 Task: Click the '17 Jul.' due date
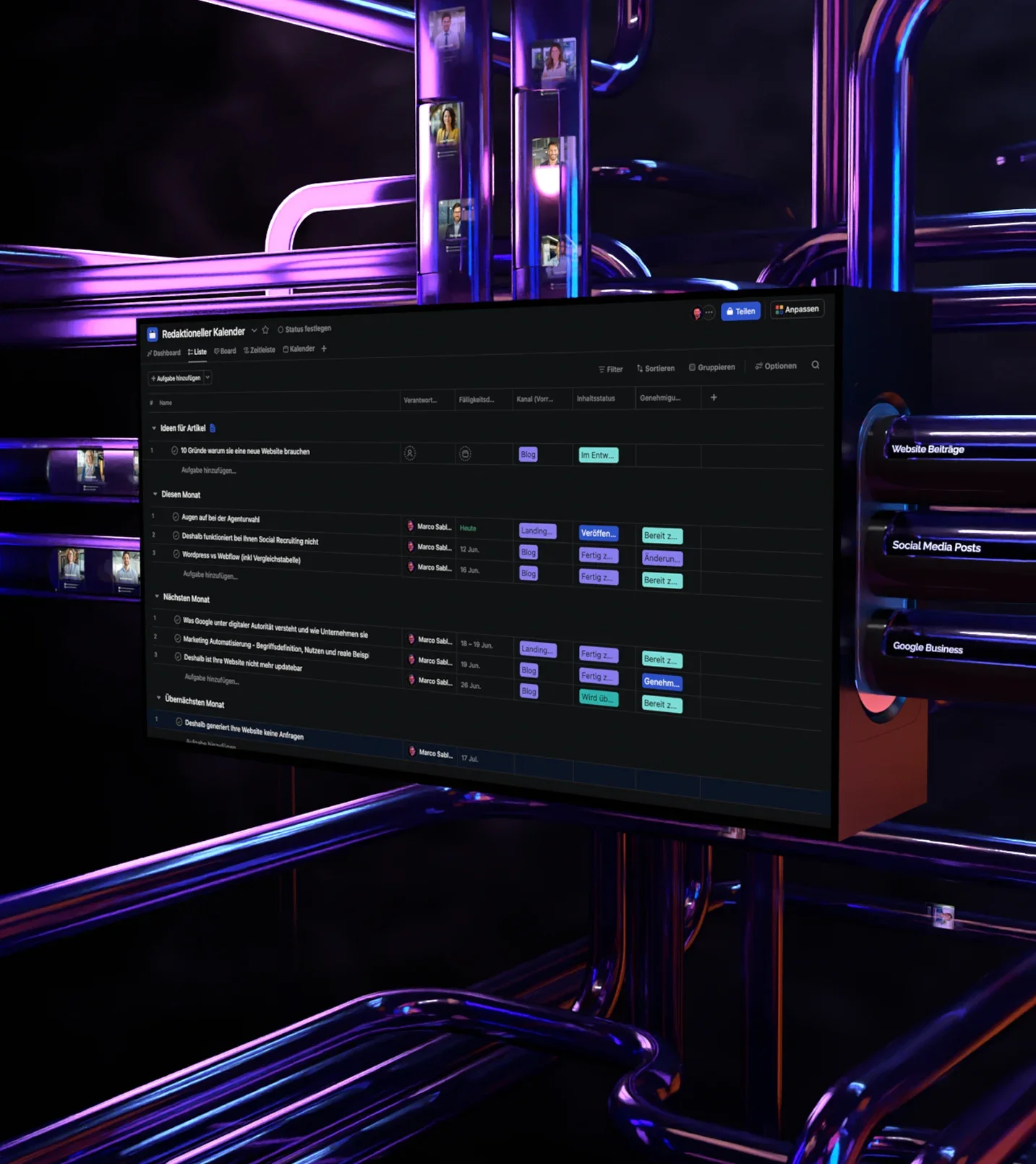pyautogui.click(x=470, y=758)
